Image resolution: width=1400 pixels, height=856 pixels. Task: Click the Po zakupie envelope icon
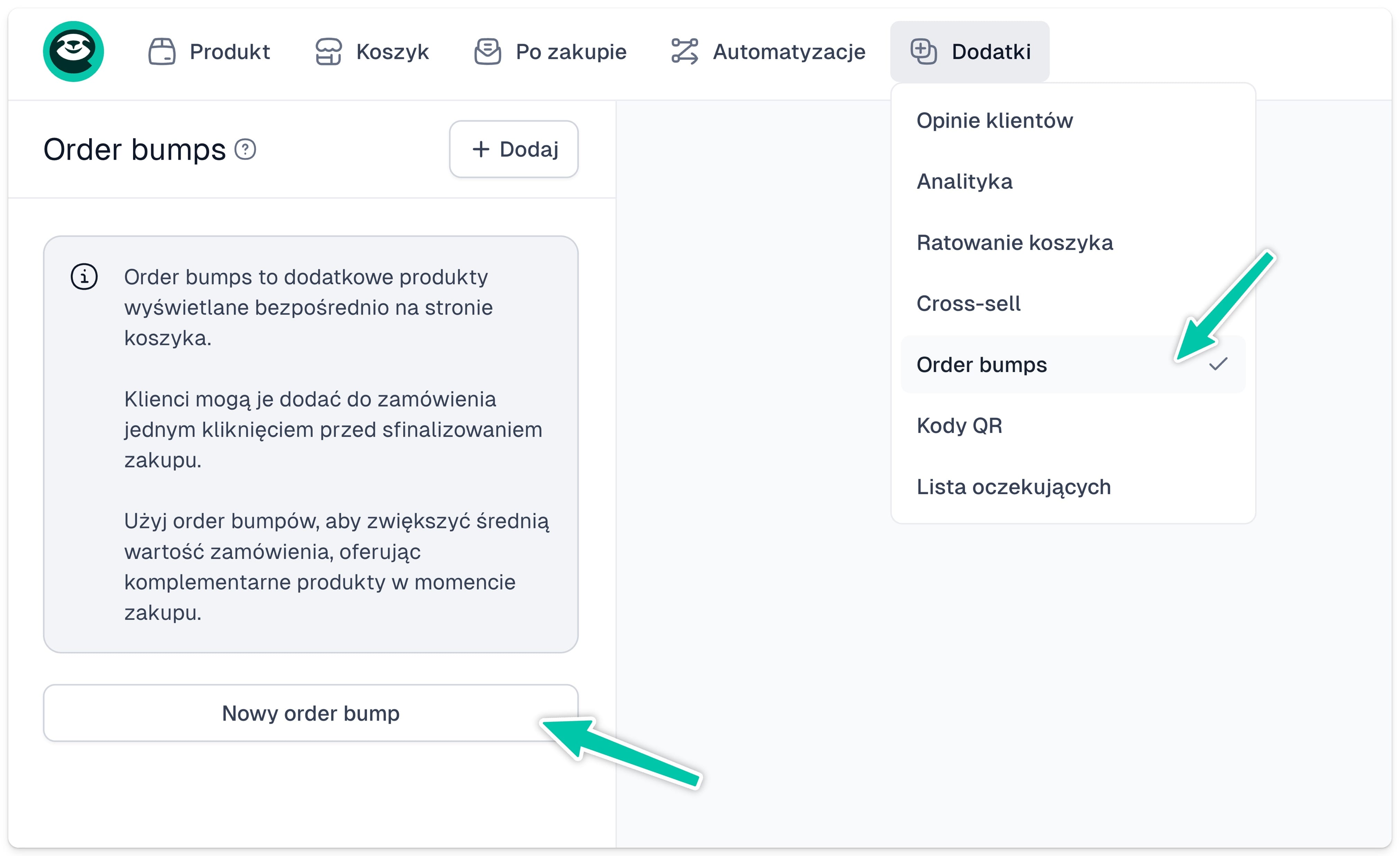coord(488,52)
